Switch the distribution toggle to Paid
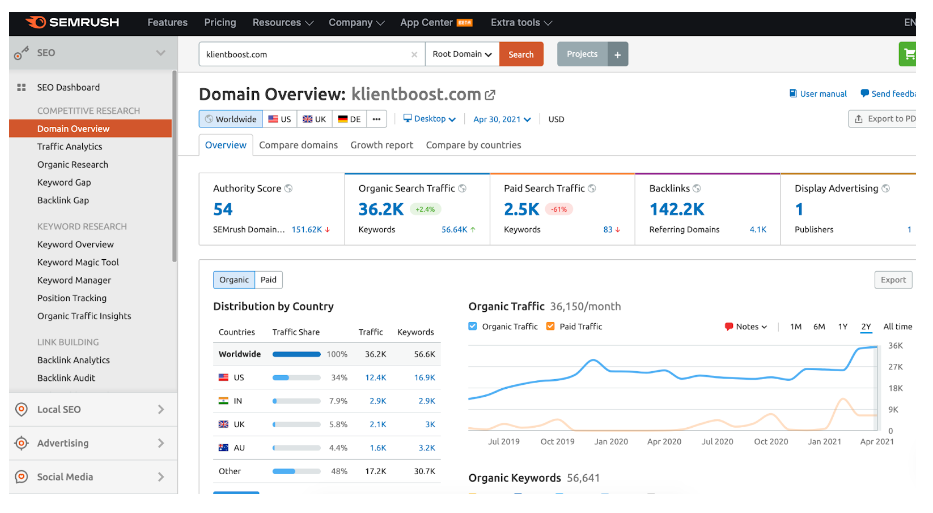This screenshot has height=513, width=933. point(268,280)
